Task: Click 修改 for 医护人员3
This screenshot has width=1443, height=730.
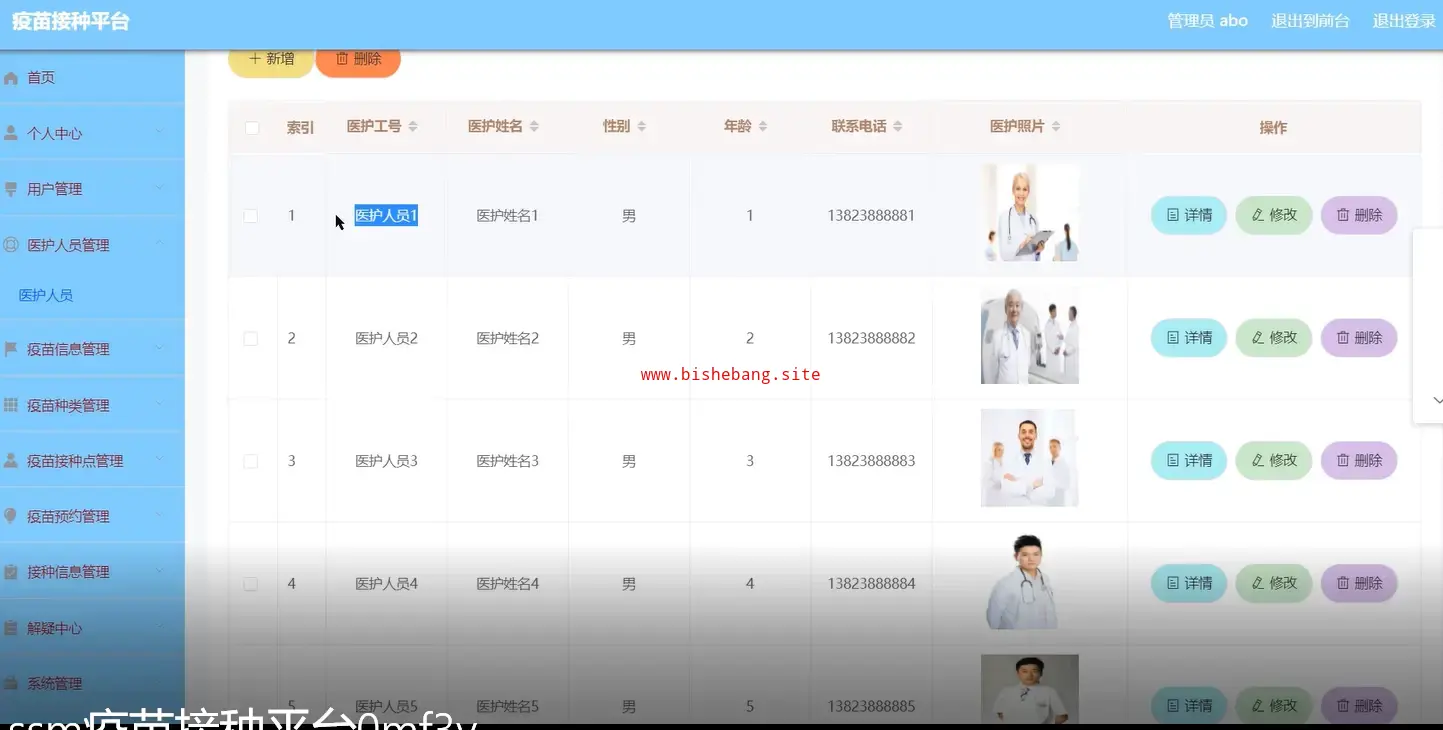Action: [1274, 460]
